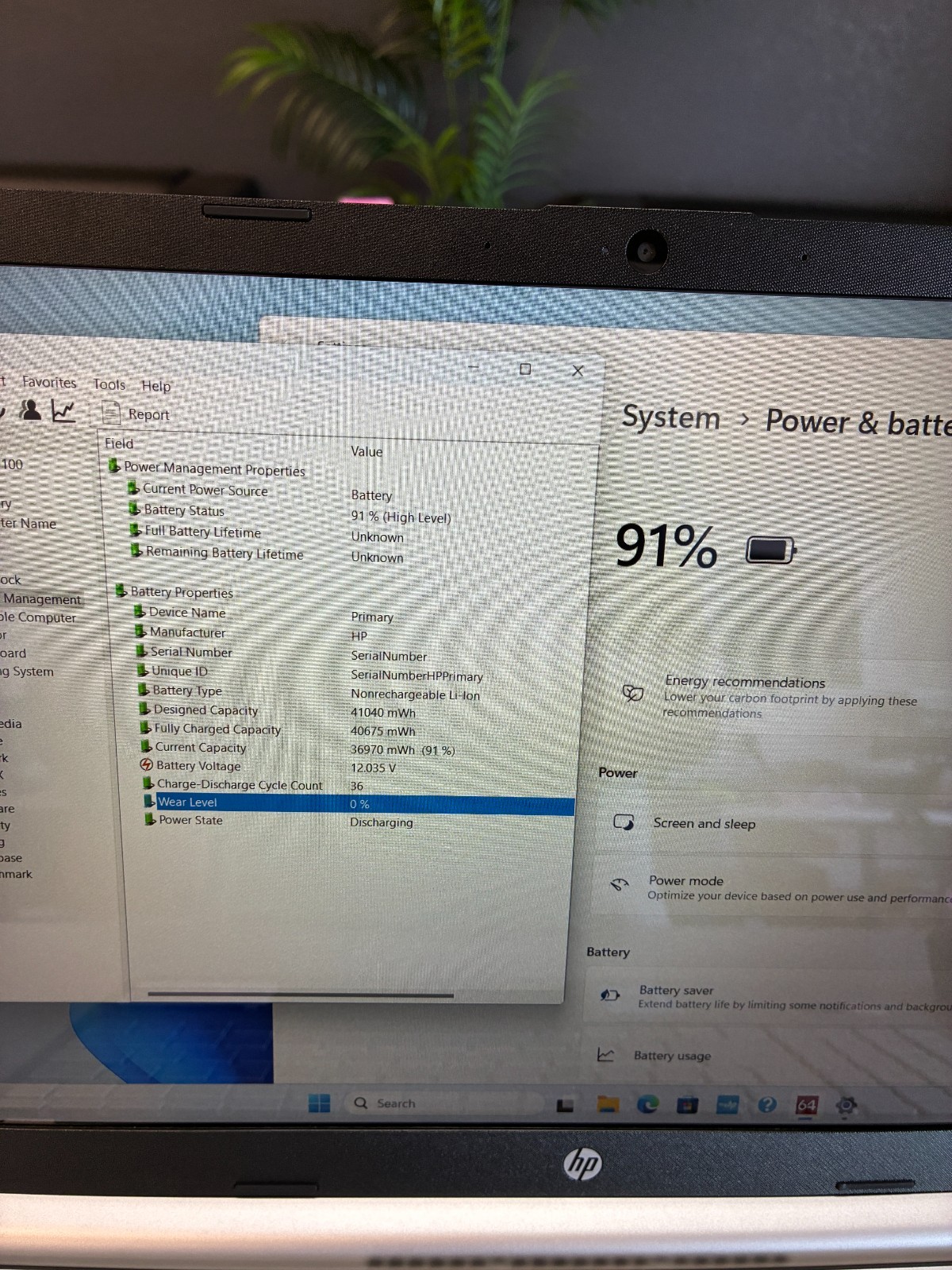Select ...ter Name item in left tree
Screen dimensions: 952x1270
pos(29,523)
